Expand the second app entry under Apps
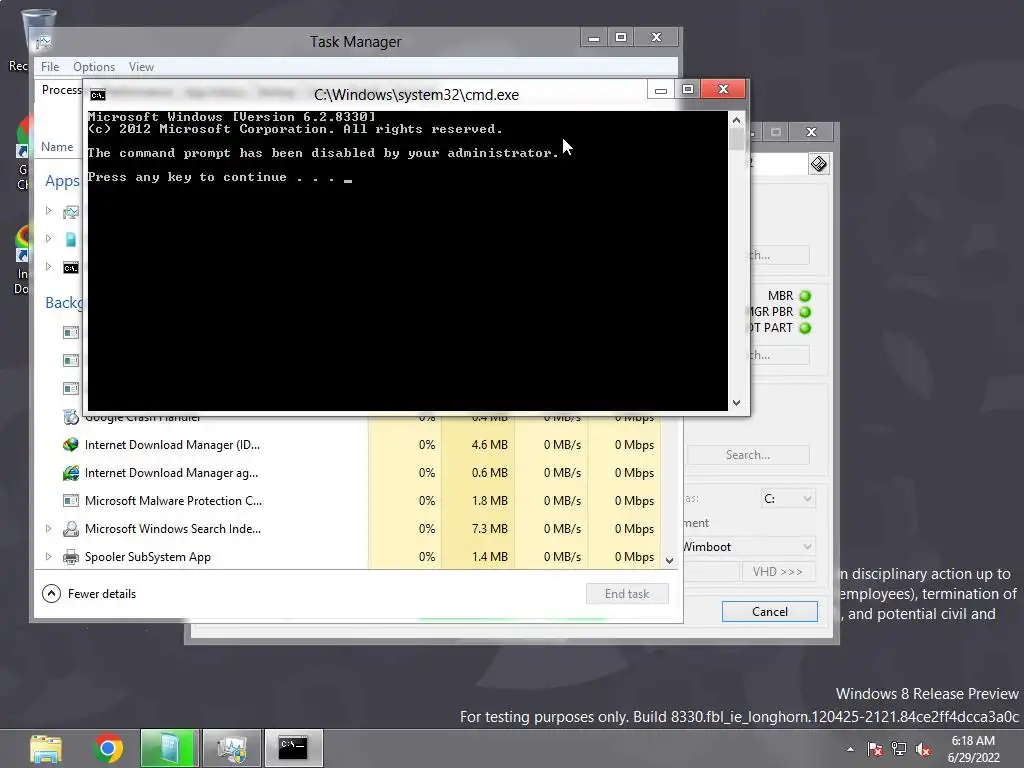 click(x=48, y=239)
